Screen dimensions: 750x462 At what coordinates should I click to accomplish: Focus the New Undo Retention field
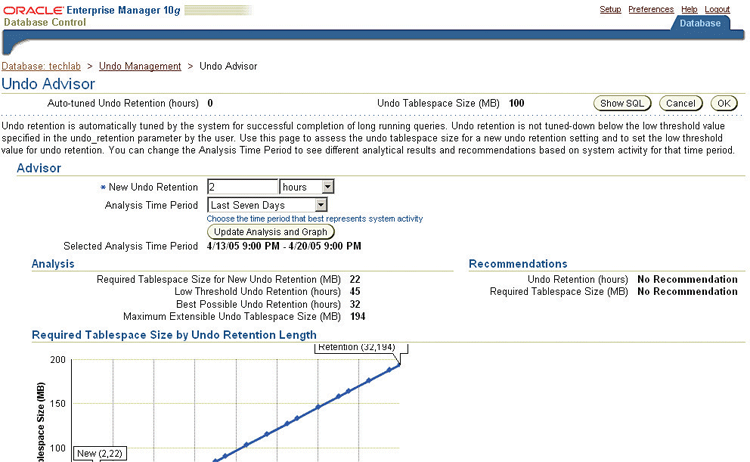pyautogui.click(x=242, y=187)
